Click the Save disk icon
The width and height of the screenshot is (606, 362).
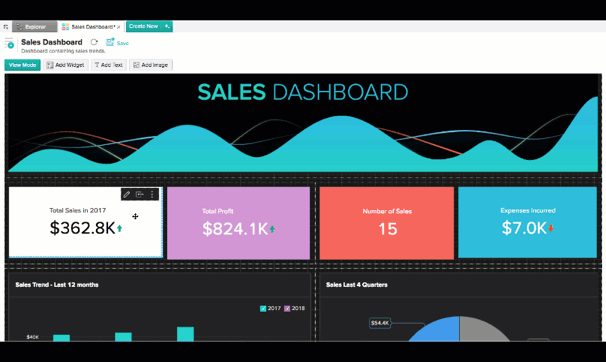click(x=111, y=42)
